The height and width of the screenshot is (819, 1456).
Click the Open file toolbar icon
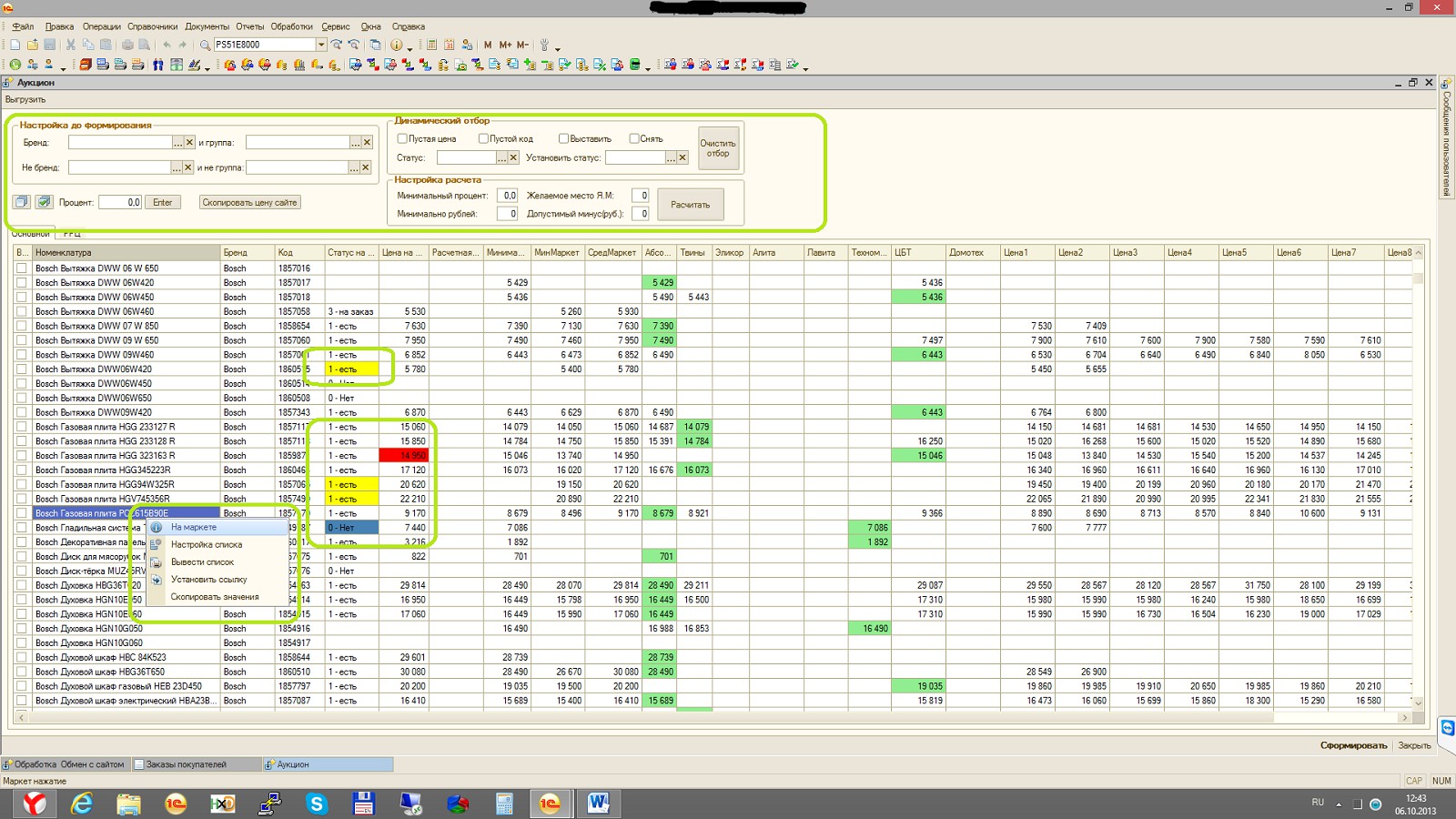coord(32,45)
